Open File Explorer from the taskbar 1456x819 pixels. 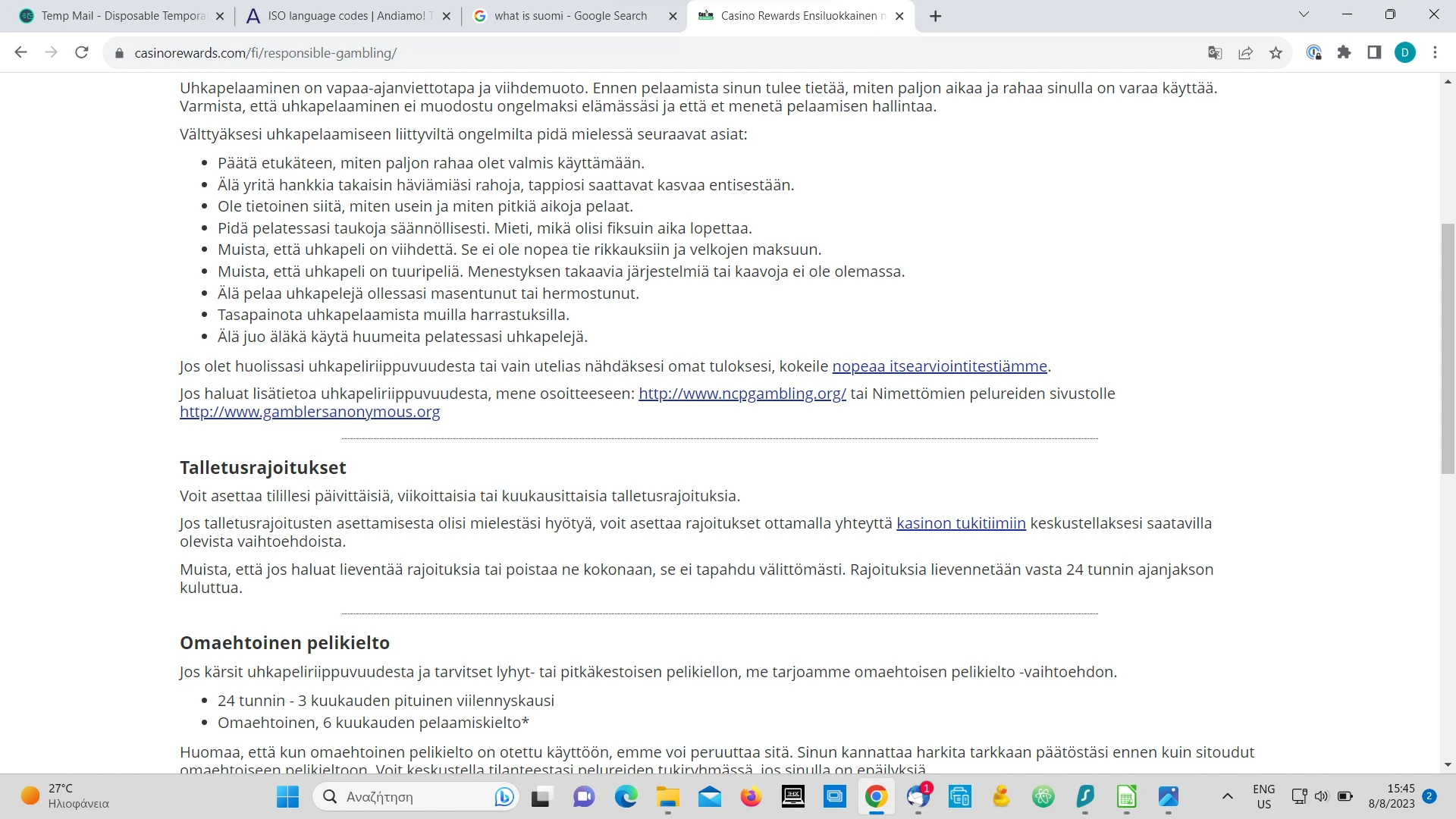[x=667, y=796]
